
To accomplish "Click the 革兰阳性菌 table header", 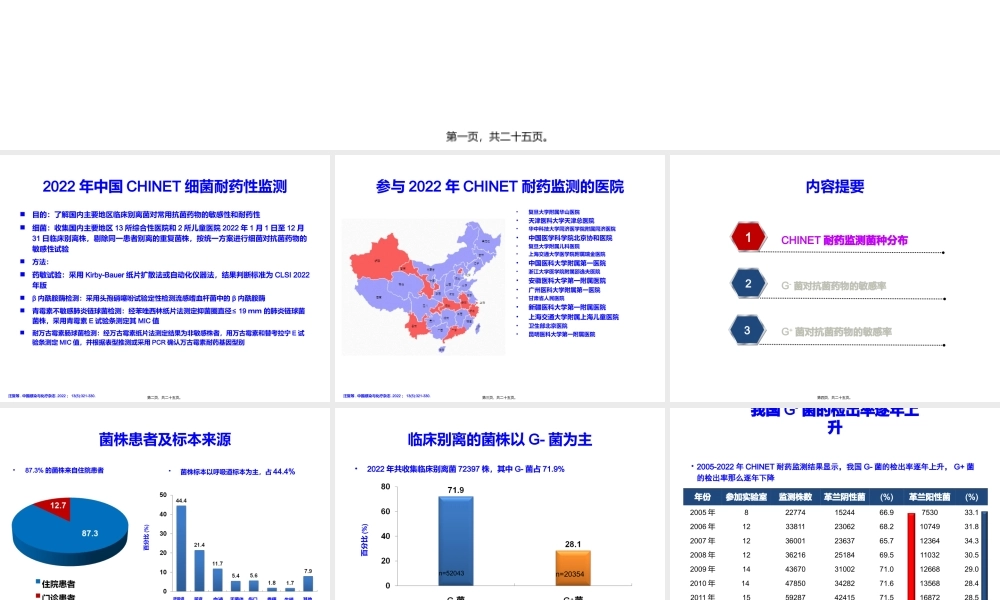I will (929, 497).
